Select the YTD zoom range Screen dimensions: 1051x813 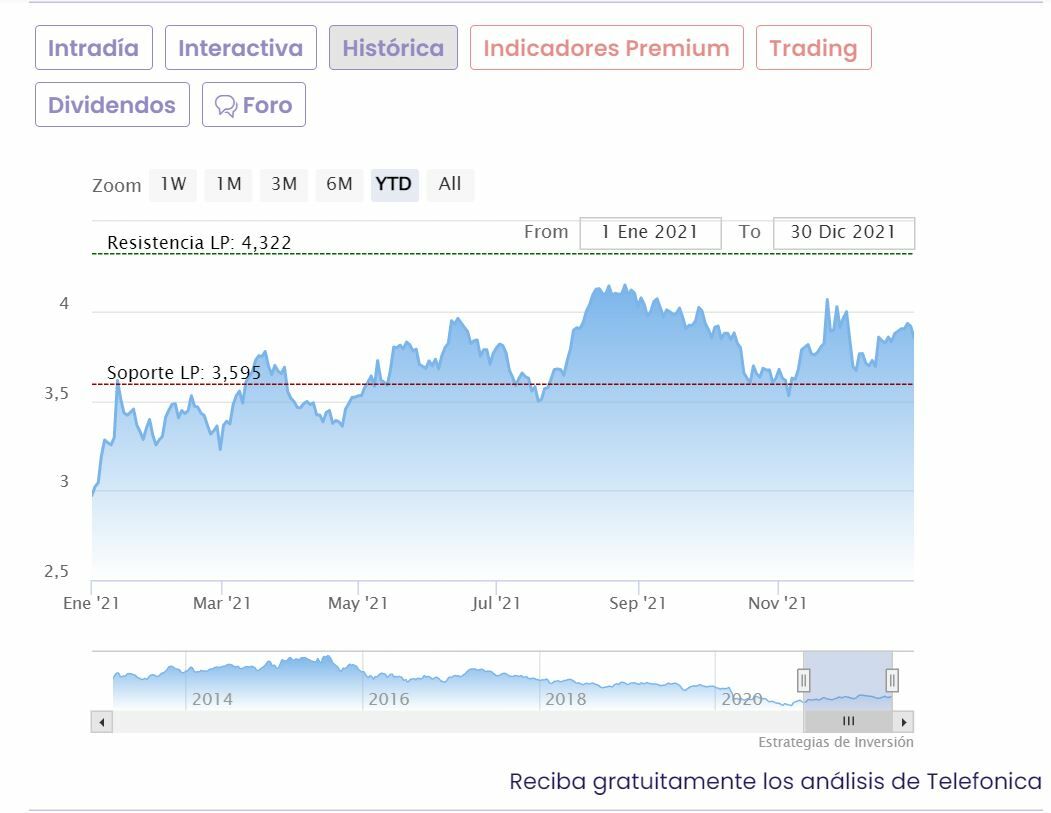pyautogui.click(x=394, y=185)
